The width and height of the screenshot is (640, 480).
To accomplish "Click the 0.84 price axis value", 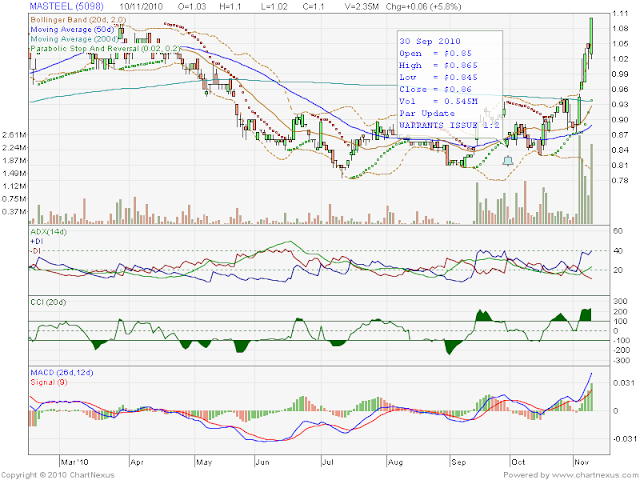I will click(x=620, y=150).
